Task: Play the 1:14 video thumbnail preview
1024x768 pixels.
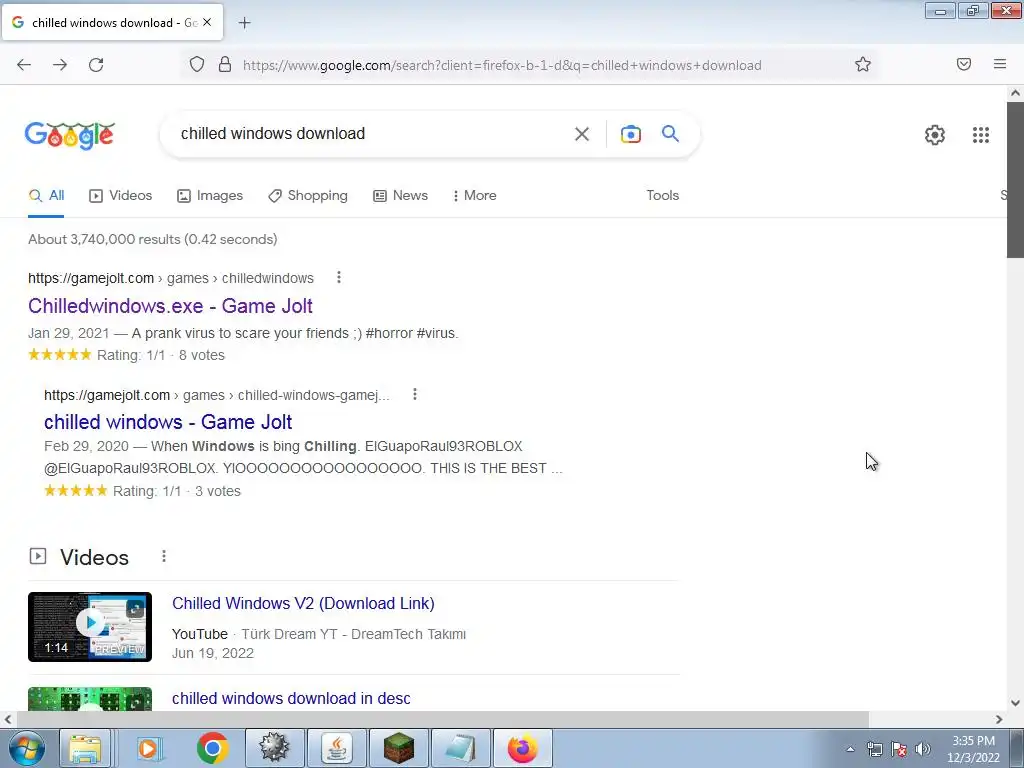Action: click(x=90, y=627)
